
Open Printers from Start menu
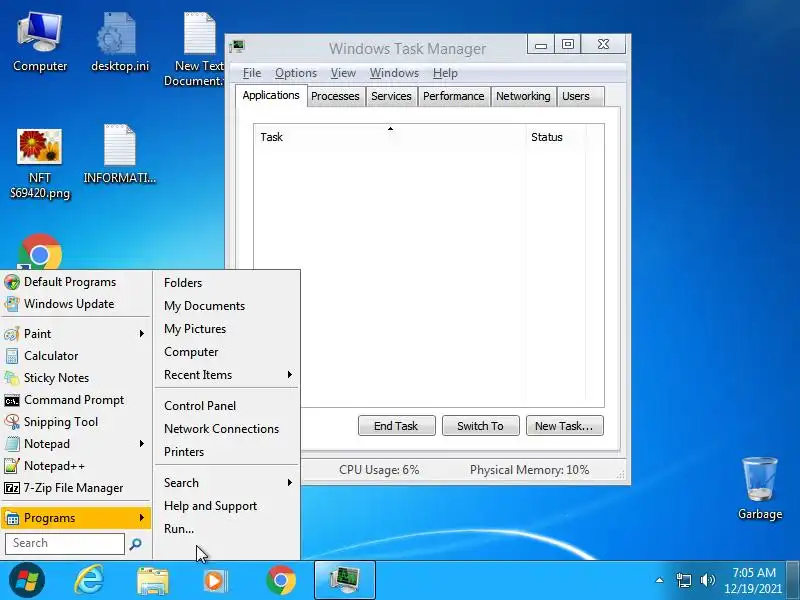pyautogui.click(x=227, y=452)
